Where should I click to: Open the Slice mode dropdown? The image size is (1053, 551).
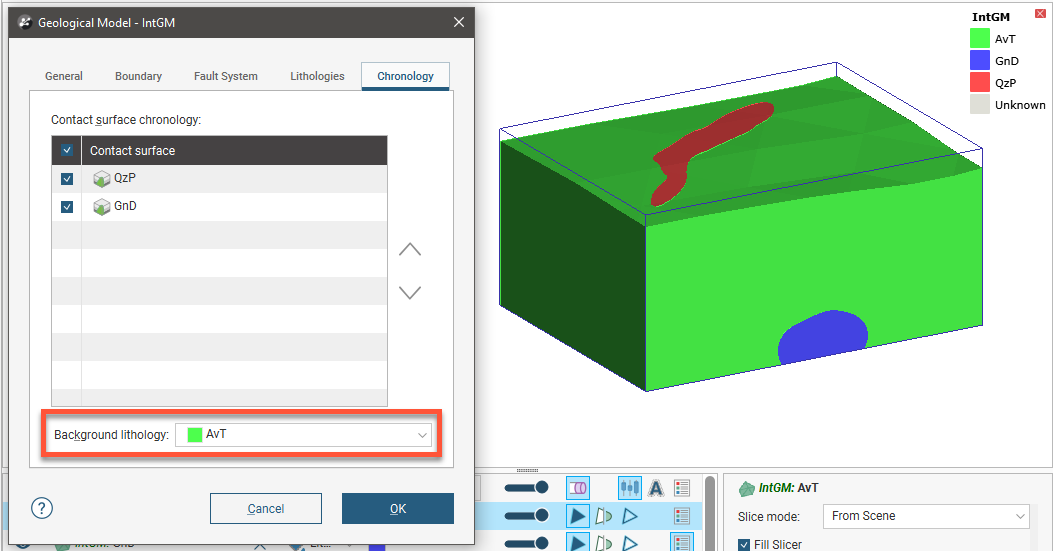(x=925, y=516)
